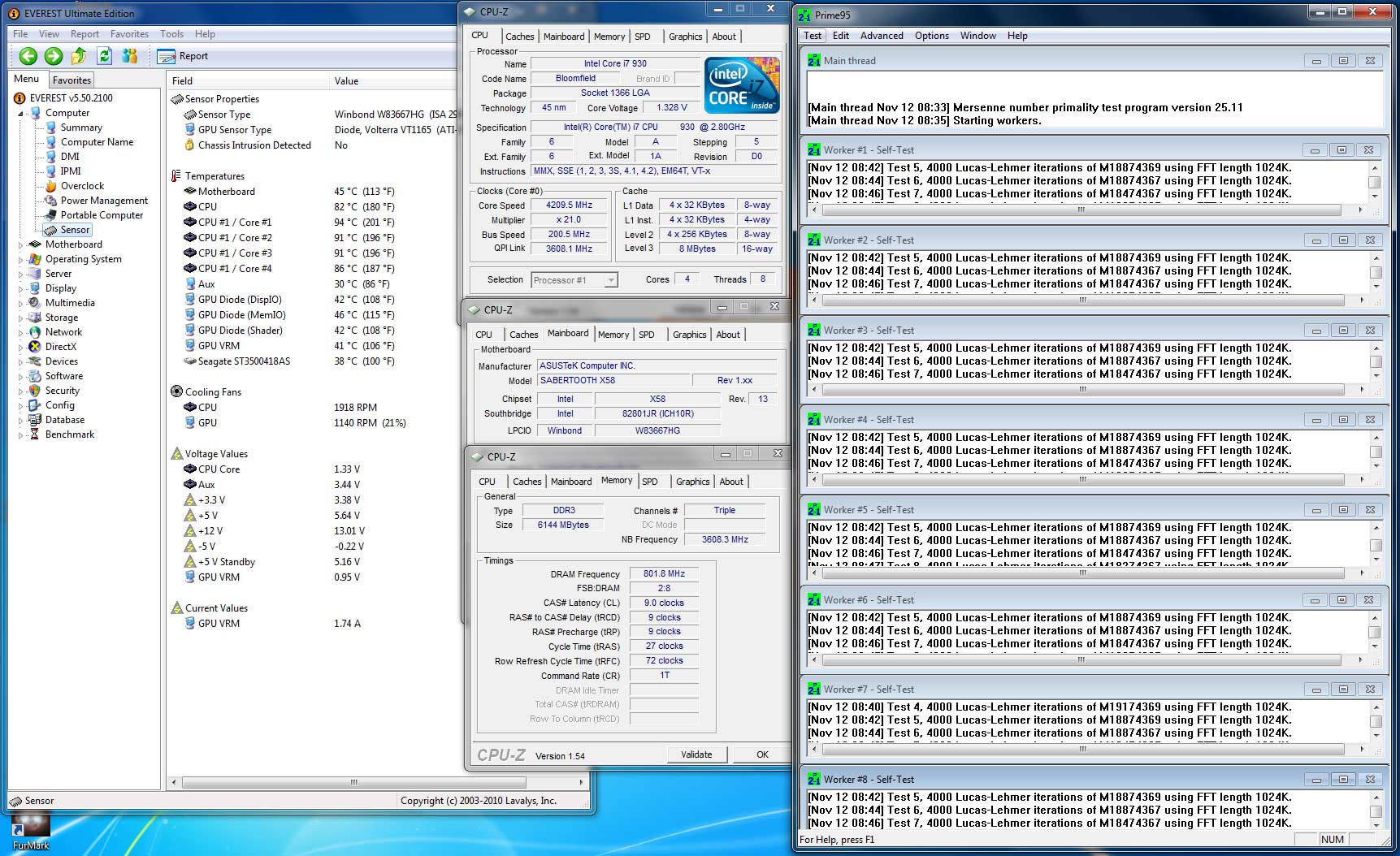Expand the Motherboard tree node
The height and width of the screenshot is (856, 1400).
point(21,244)
